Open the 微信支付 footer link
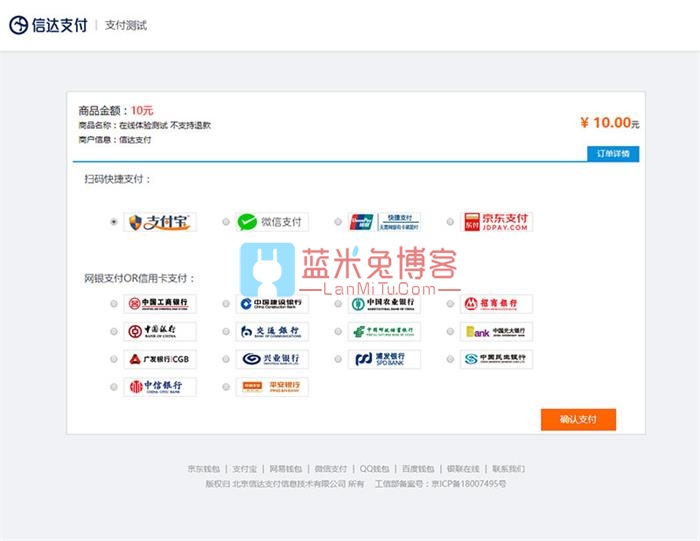This screenshot has height=541, width=700. click(x=331, y=469)
